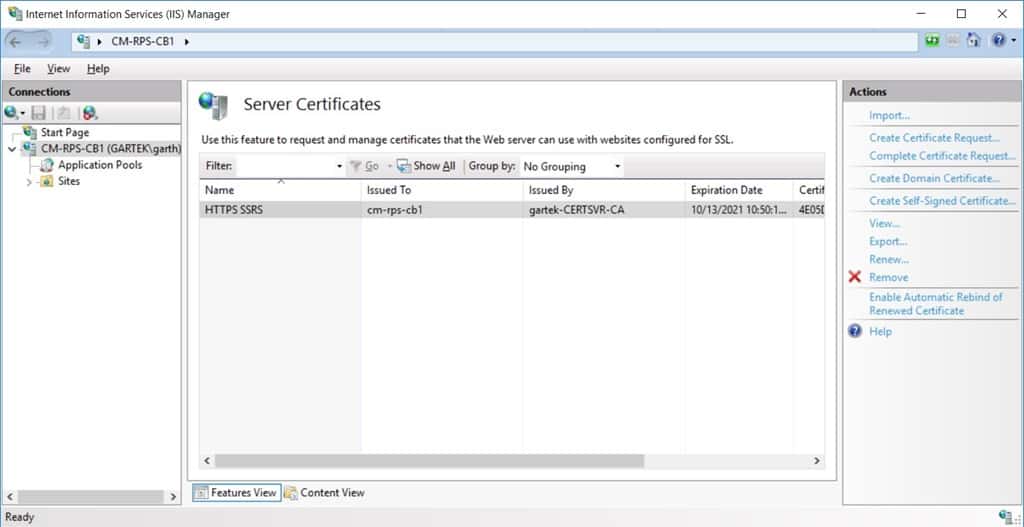Click Connections pane scroll right arrow
The image size is (1024, 527).
pyautogui.click(x=173, y=497)
